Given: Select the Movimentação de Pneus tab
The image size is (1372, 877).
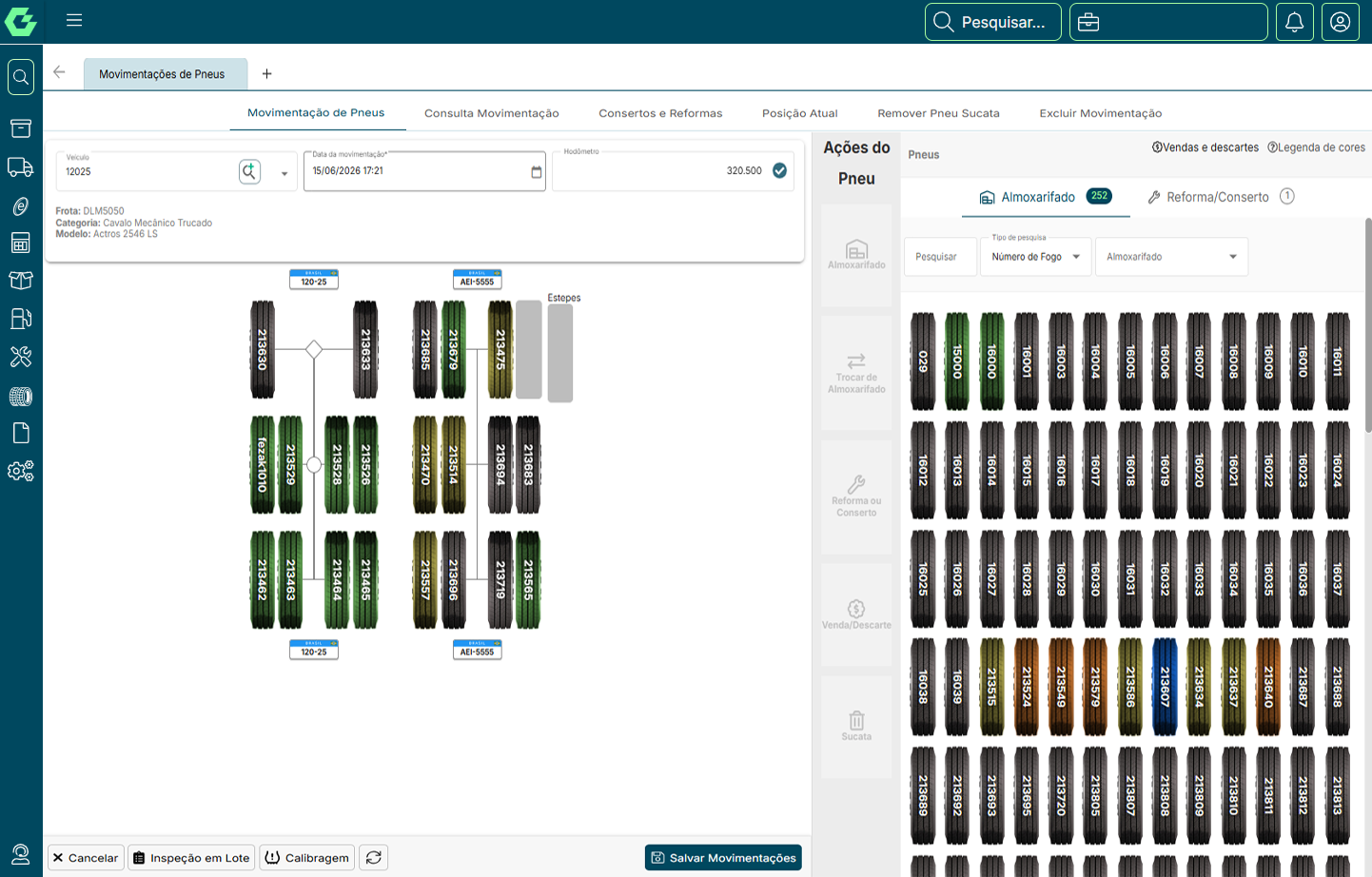Looking at the screenshot, I should 316,112.
